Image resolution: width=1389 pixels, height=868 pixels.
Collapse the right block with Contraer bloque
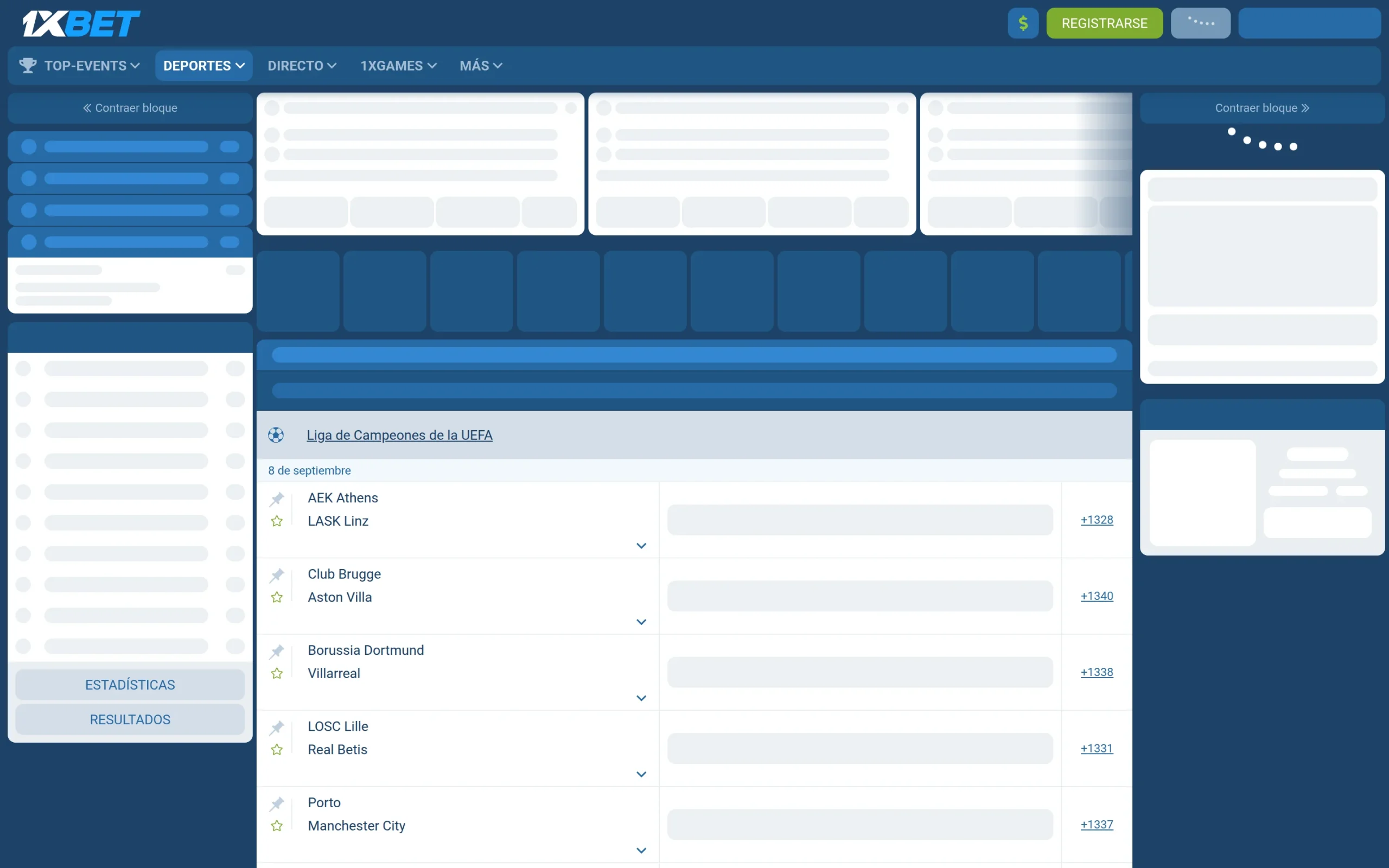(1262, 108)
